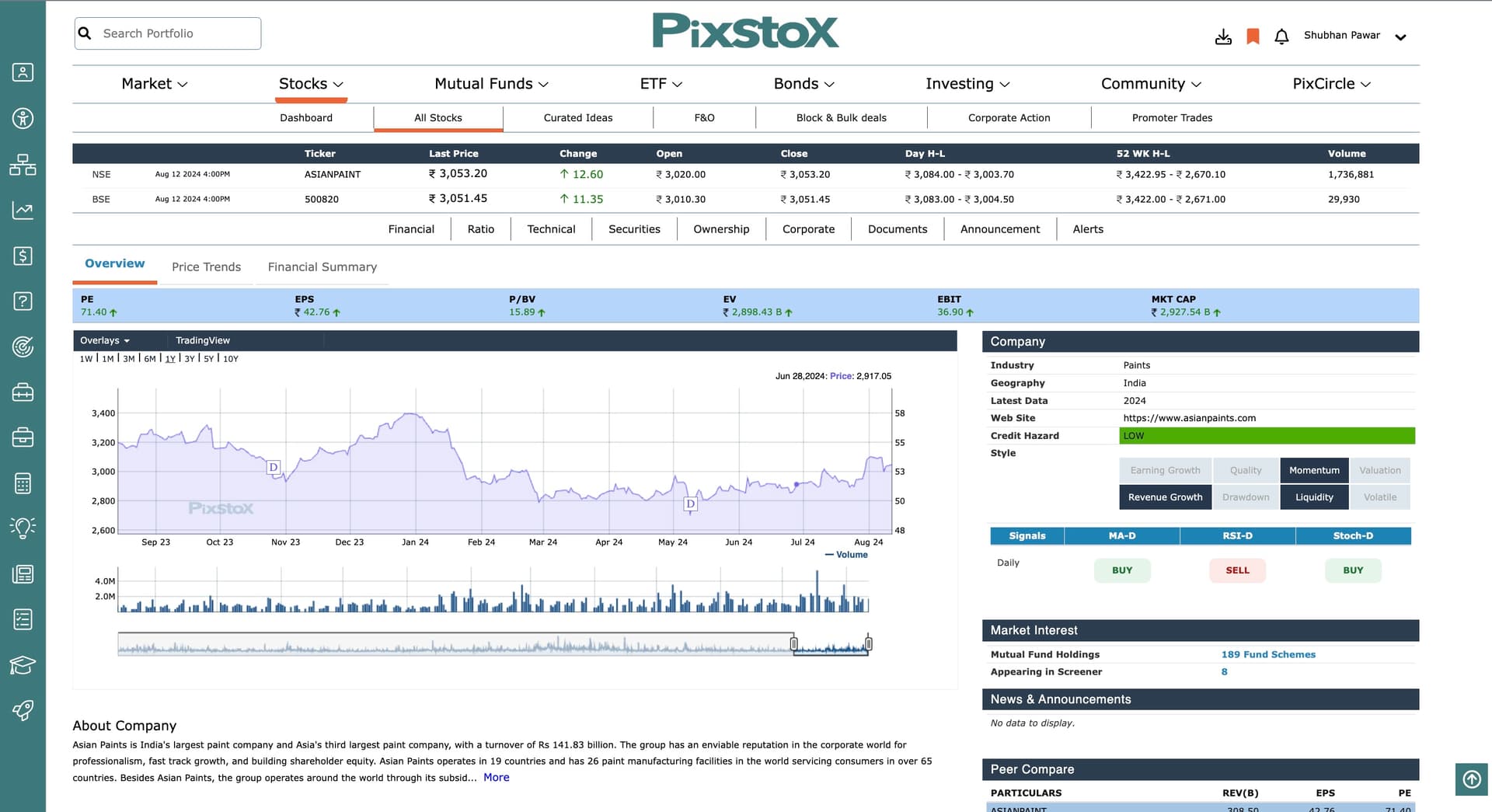Select the Financial Summary tab
1492x812 pixels.
(x=322, y=267)
